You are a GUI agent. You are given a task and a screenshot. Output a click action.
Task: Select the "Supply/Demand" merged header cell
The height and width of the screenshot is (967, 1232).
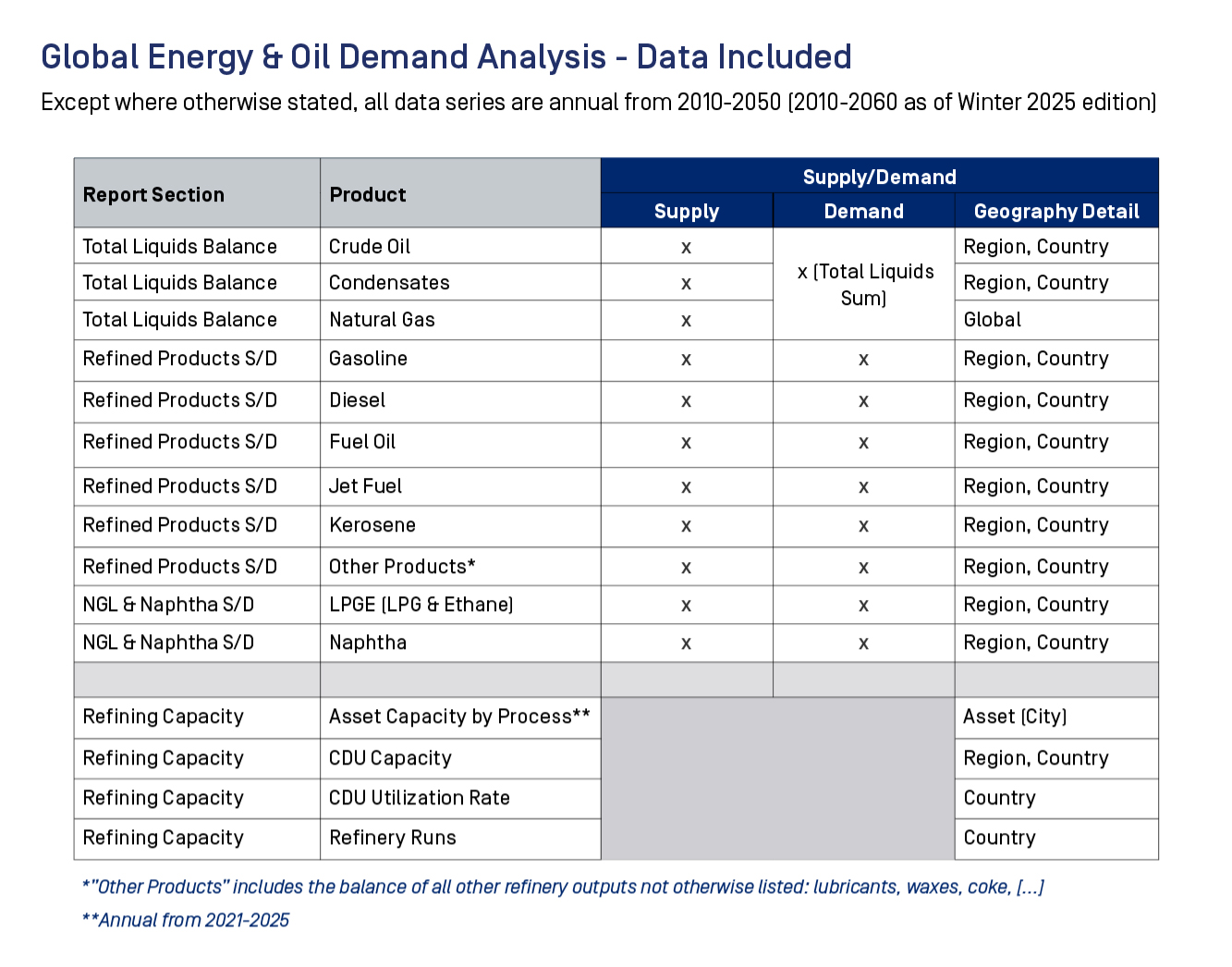click(879, 177)
